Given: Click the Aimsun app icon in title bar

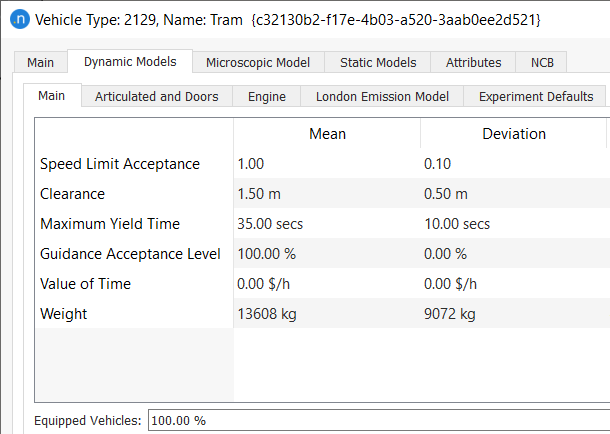Looking at the screenshot, I should click(18, 19).
